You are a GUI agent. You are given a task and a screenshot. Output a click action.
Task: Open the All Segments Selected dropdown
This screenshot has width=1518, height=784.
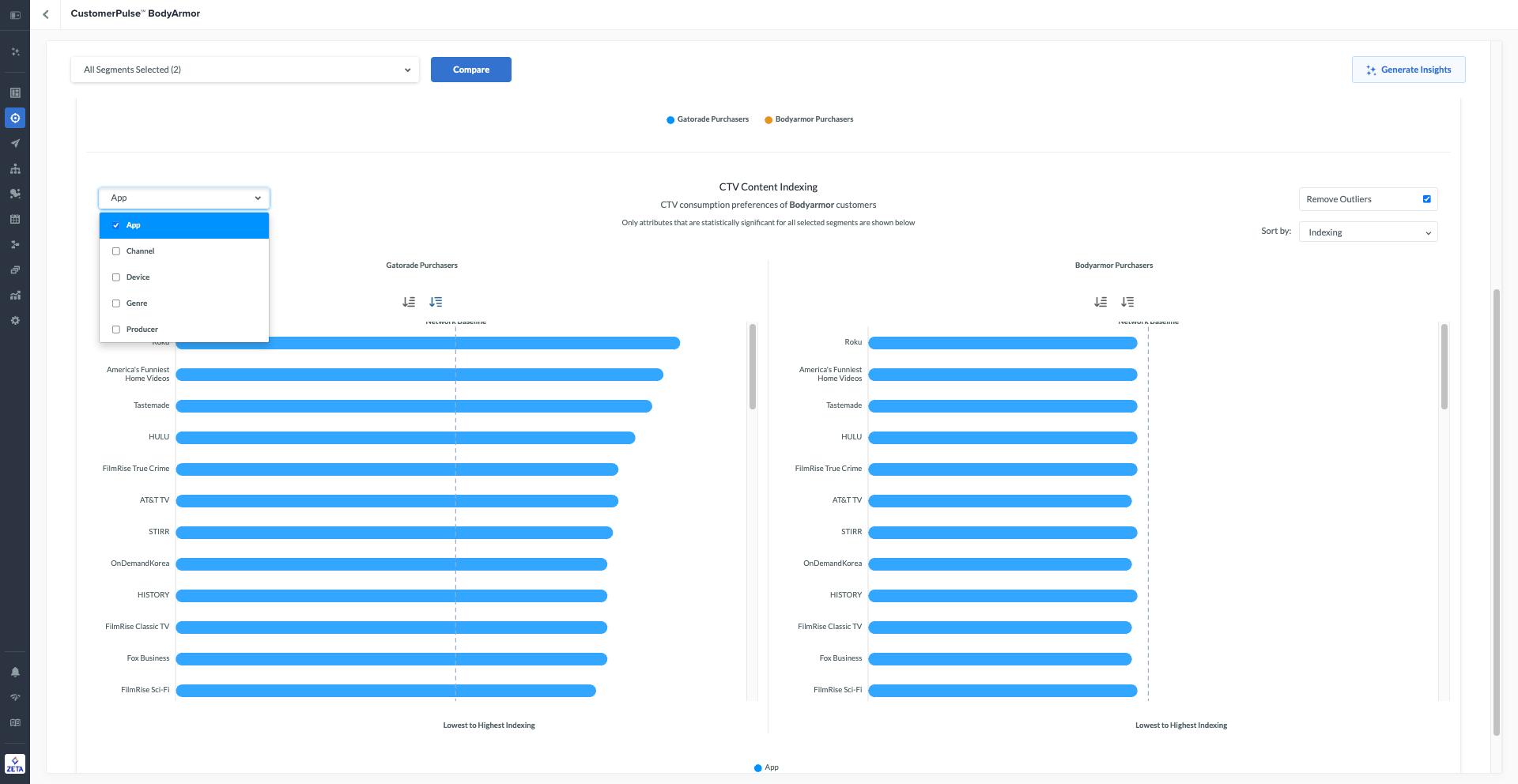tap(245, 70)
